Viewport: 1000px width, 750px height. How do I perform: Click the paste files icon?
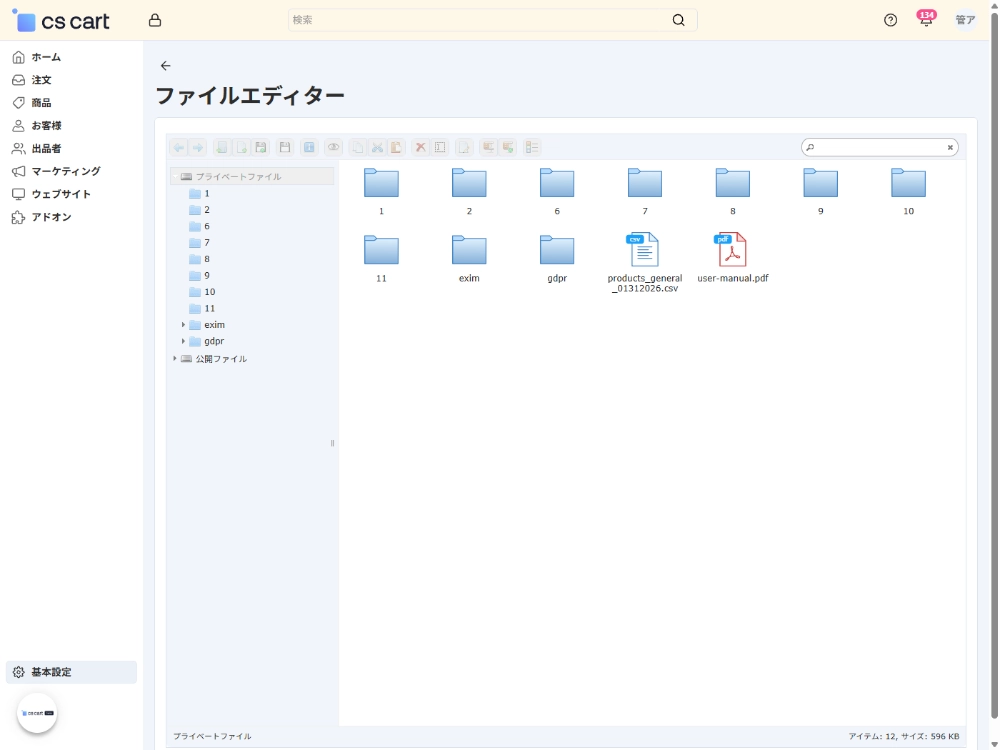[398, 147]
